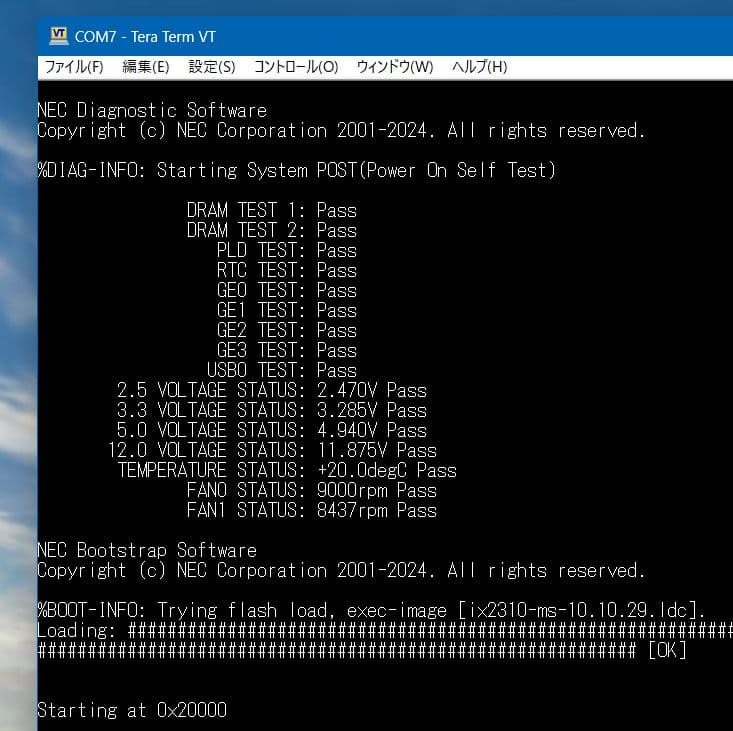Viewport: 733px width, 731px height.
Task: Open the ファイル(F) menu
Action: pos(74,67)
